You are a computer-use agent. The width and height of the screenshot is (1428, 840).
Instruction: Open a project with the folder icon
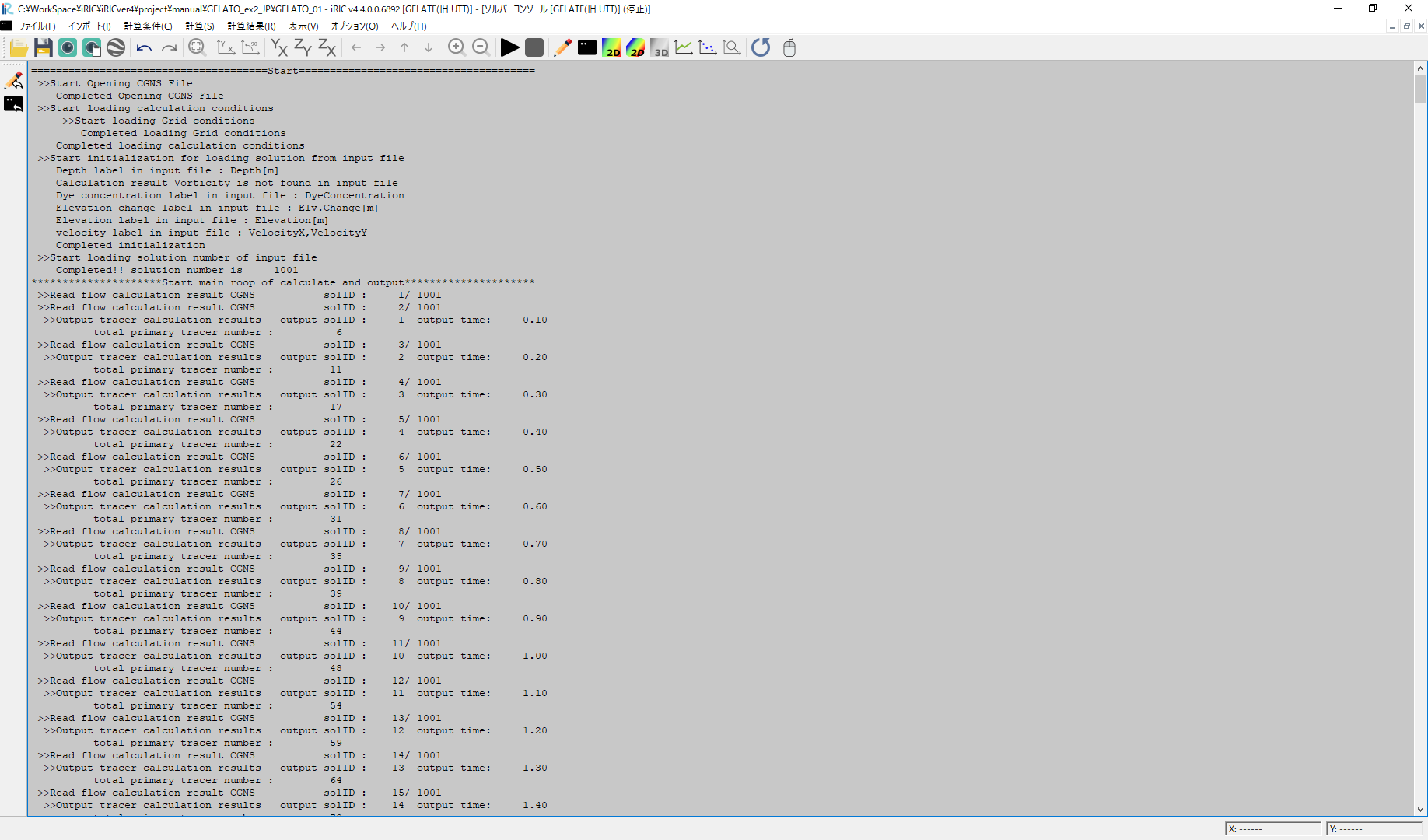tap(19, 48)
